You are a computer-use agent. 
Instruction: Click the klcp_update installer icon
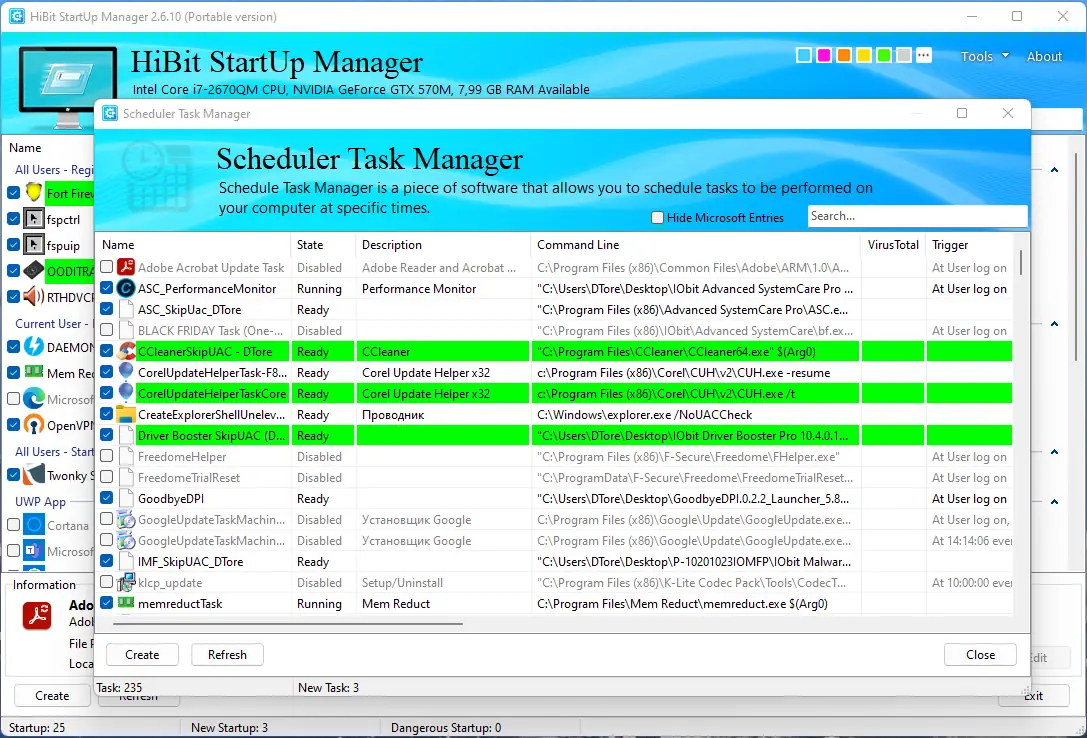pos(125,583)
